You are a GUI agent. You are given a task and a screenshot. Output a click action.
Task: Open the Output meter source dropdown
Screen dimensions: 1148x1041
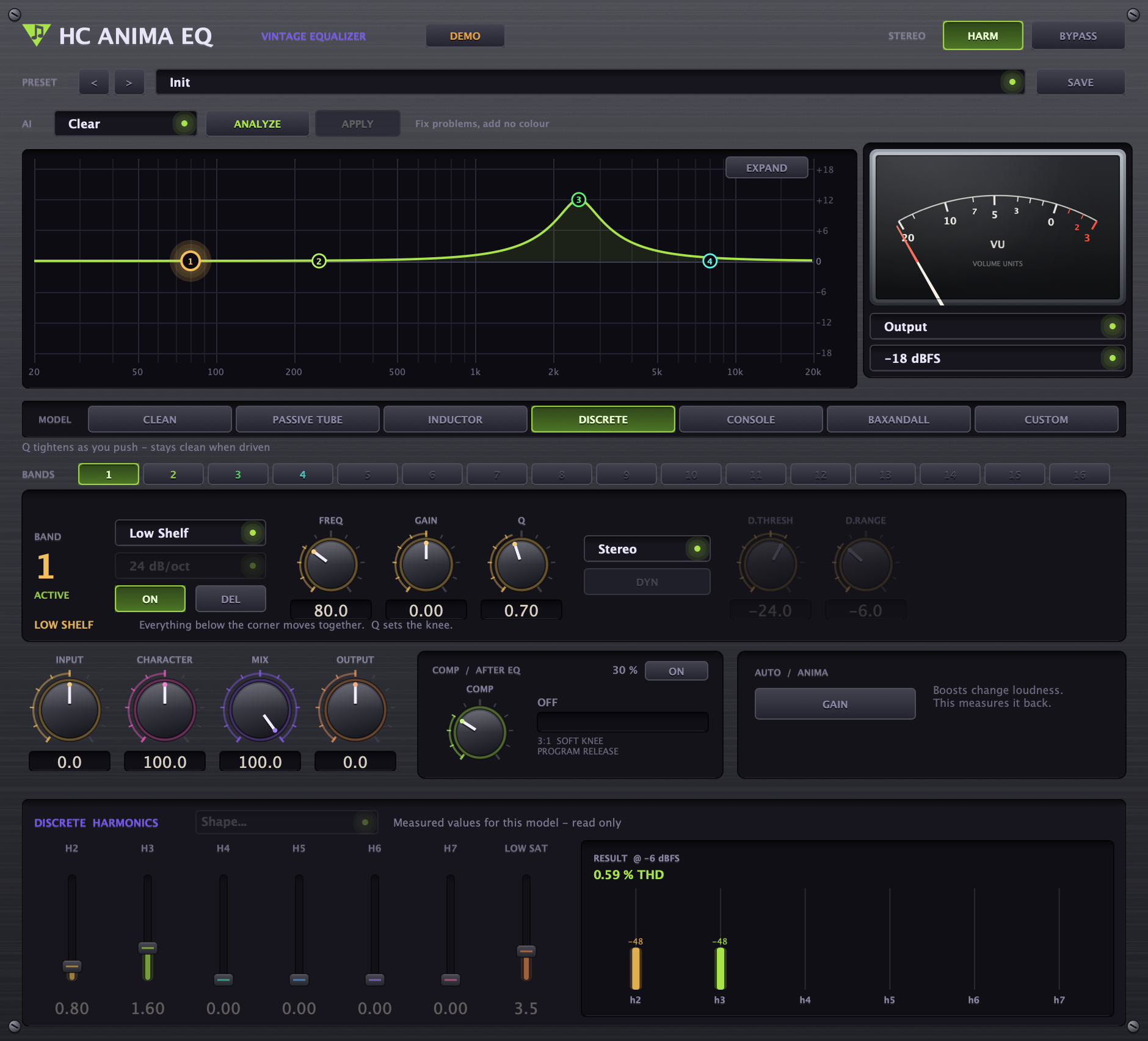[x=998, y=327]
